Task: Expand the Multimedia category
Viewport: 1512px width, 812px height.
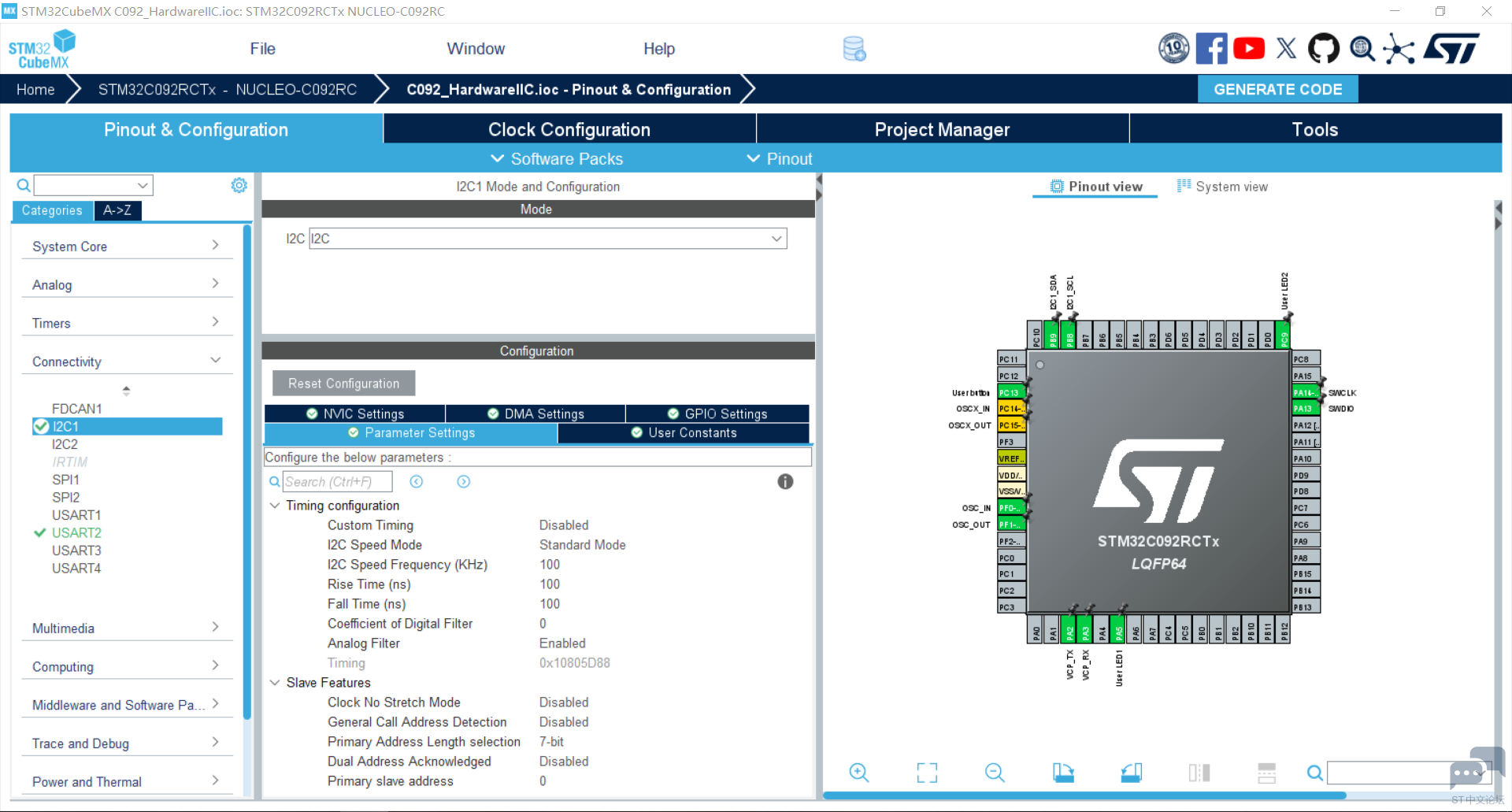Action: coord(126,628)
